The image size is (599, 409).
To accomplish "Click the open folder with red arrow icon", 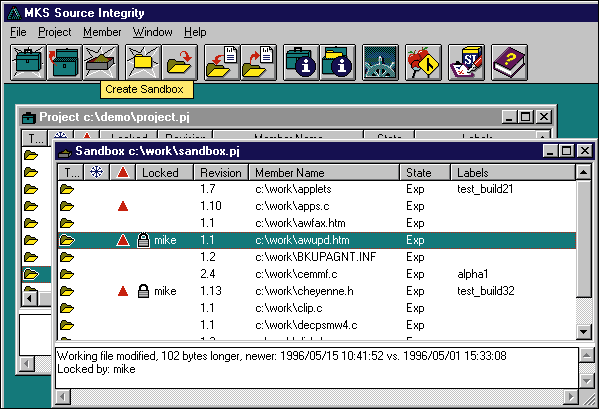I will pos(180,62).
